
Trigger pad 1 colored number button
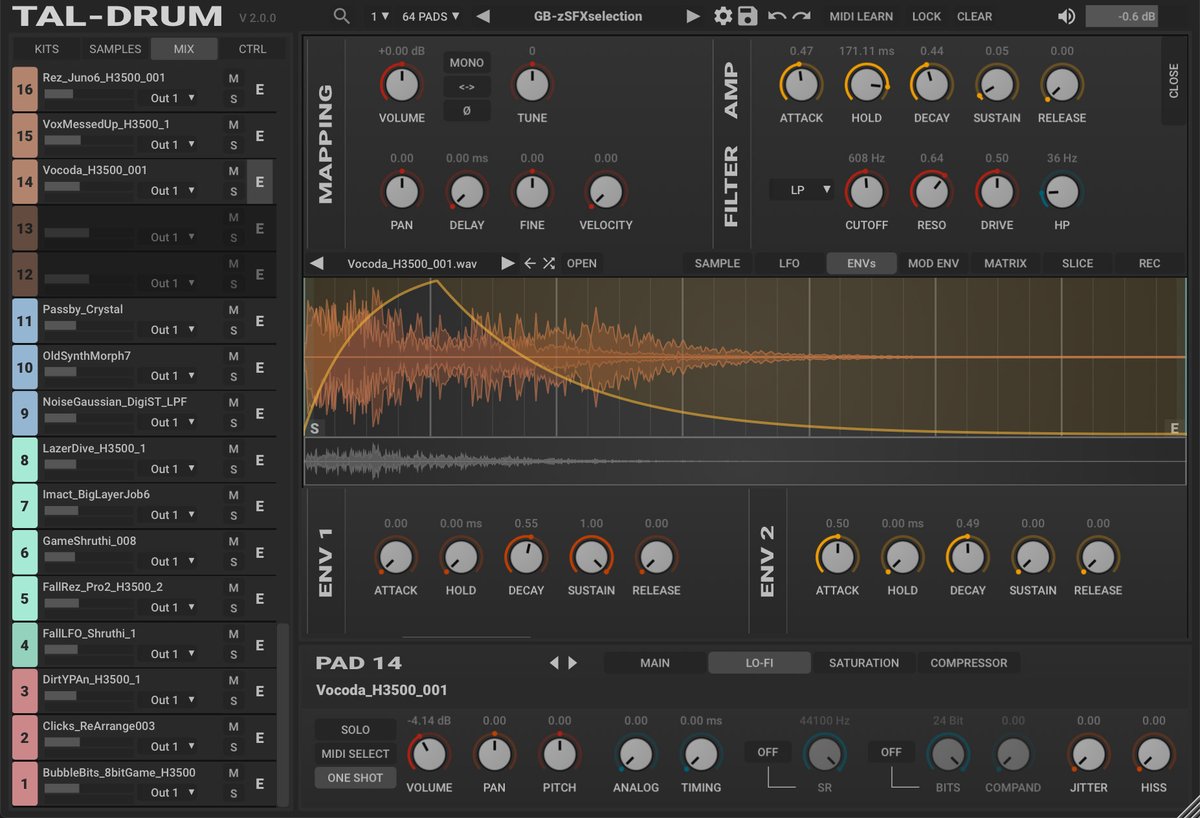pyautogui.click(x=24, y=784)
